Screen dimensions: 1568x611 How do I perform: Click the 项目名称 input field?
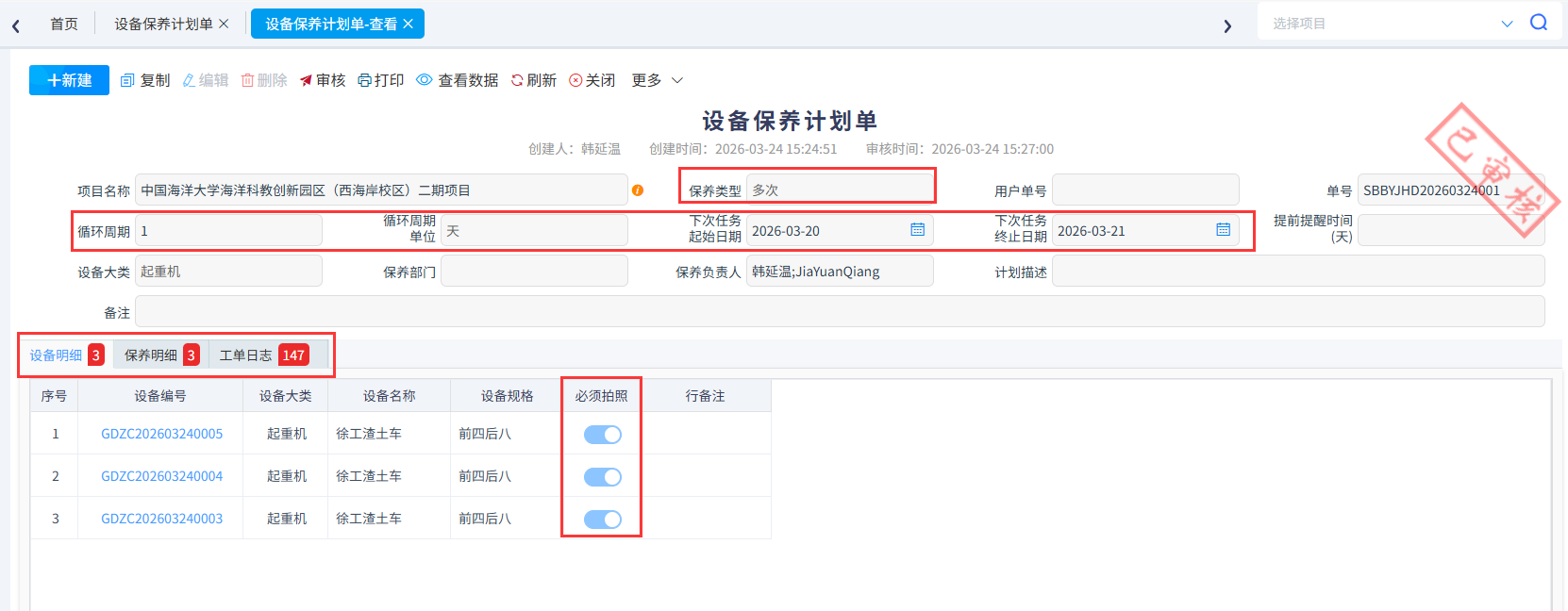point(381,190)
